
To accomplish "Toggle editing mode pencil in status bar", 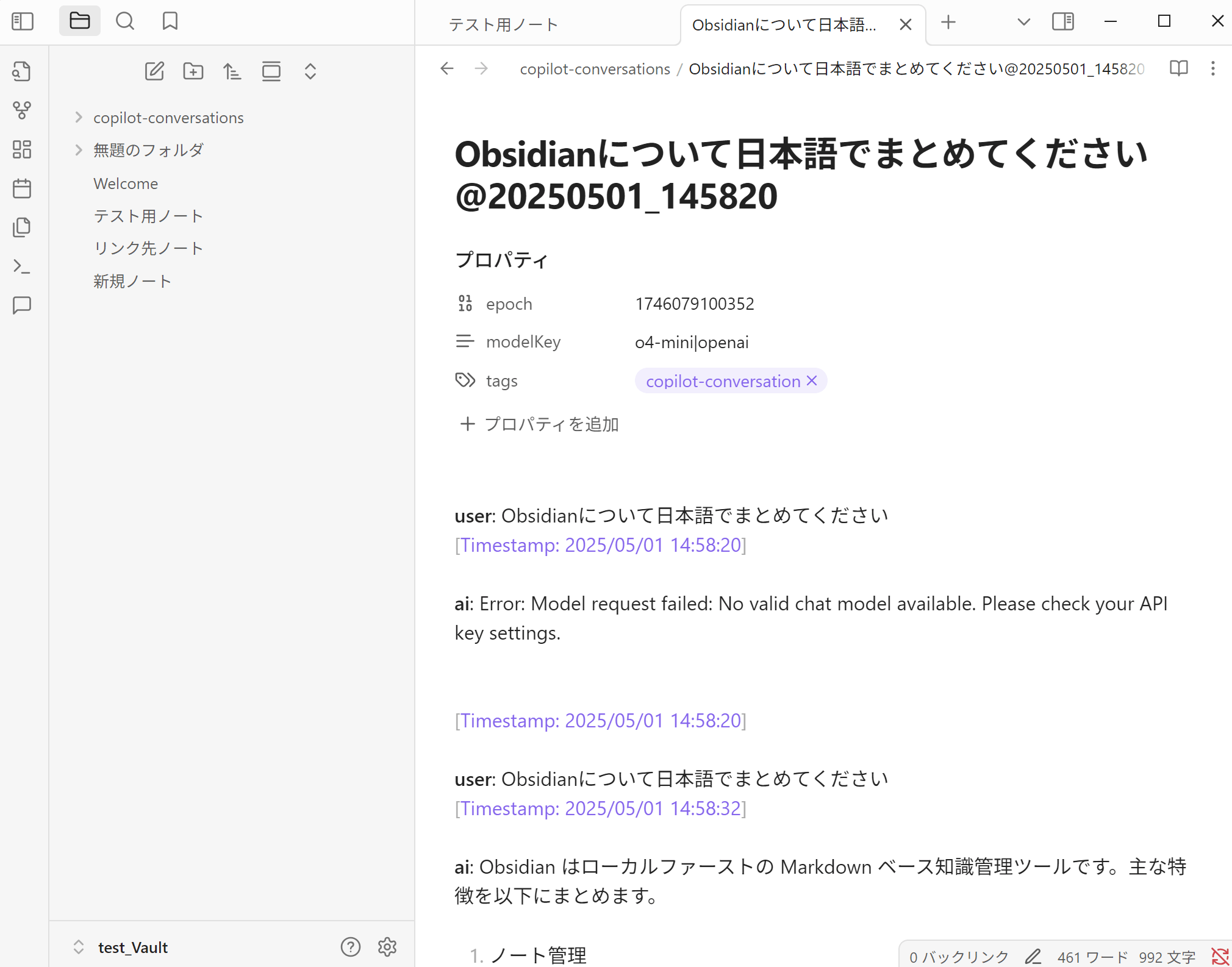I will point(1033,957).
